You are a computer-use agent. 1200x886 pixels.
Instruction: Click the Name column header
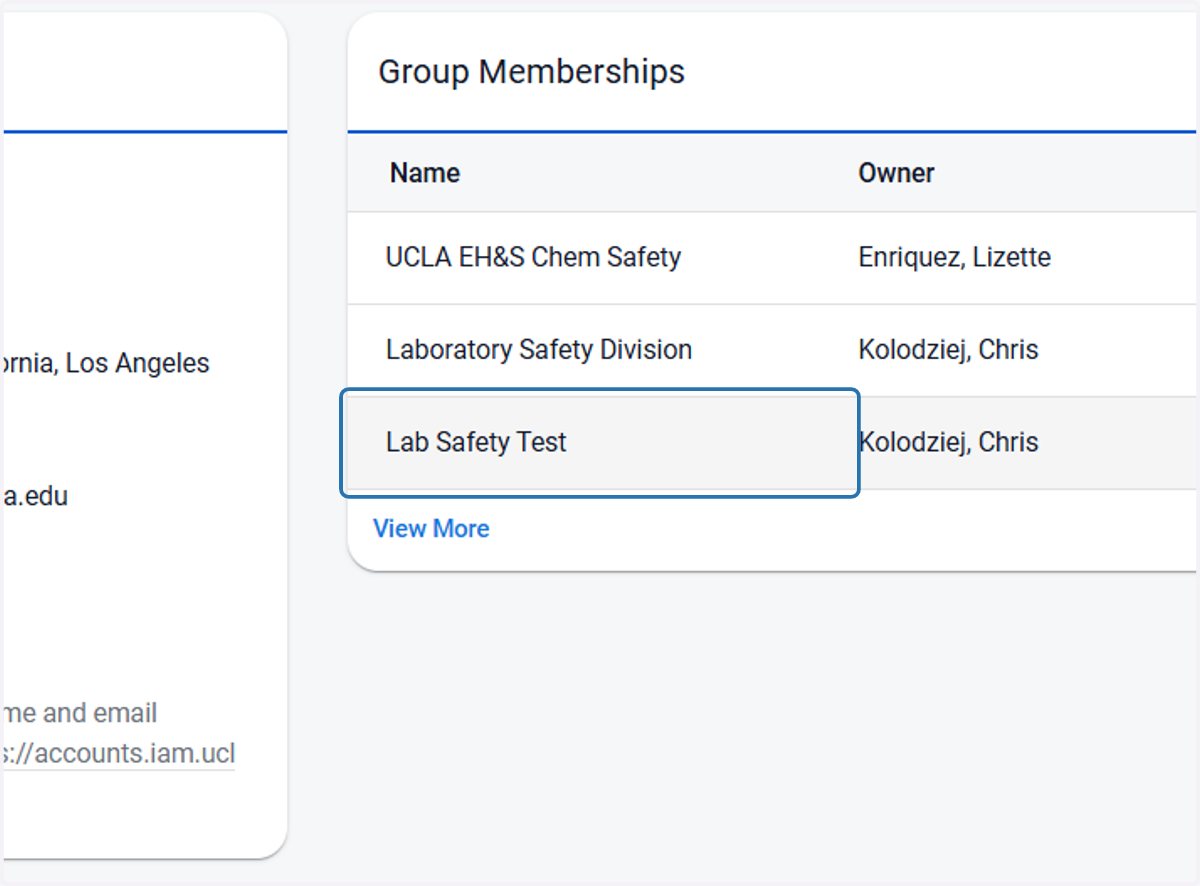click(425, 173)
